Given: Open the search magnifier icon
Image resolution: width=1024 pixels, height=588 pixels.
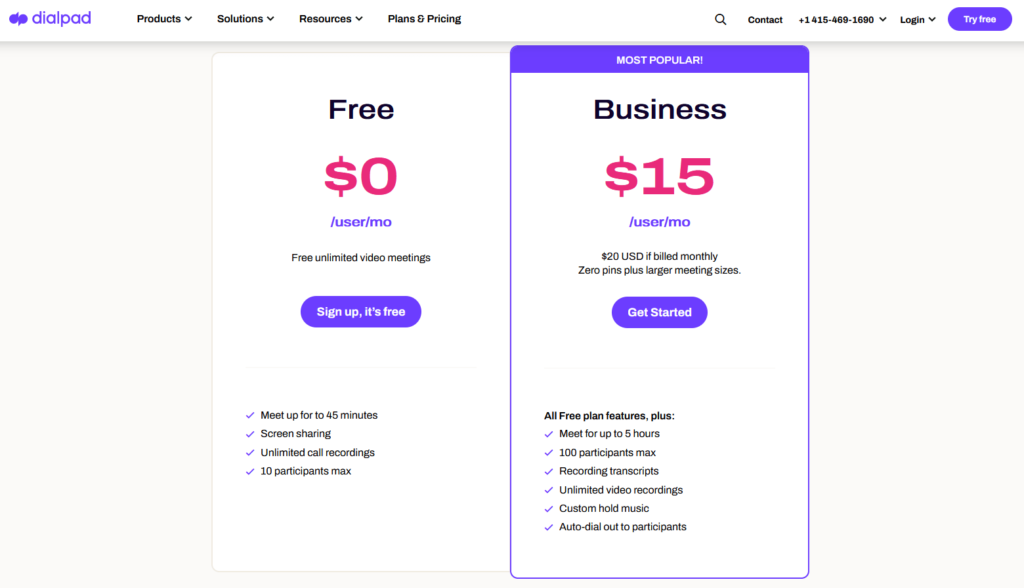Looking at the screenshot, I should [x=720, y=20].
